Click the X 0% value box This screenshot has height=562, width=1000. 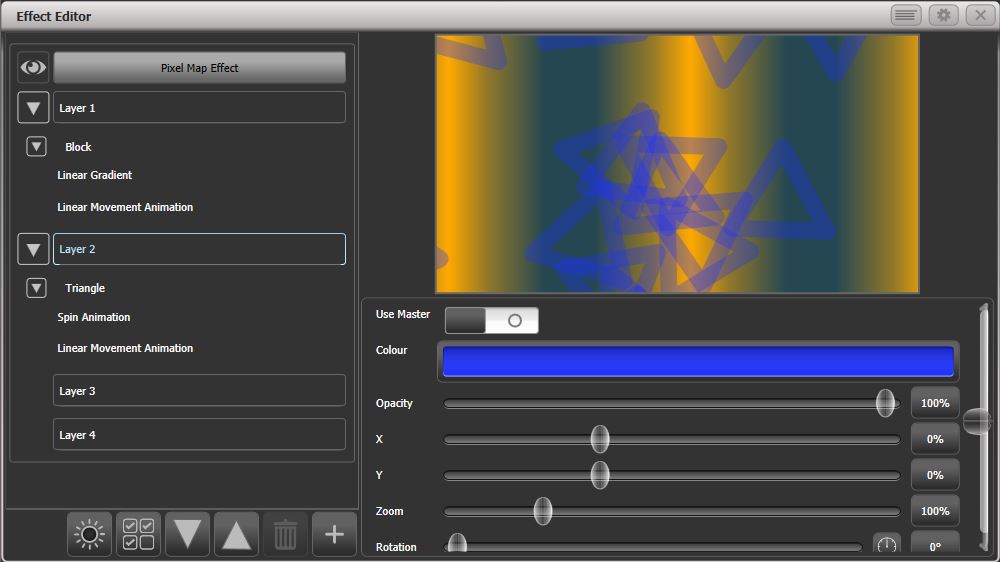(x=935, y=439)
